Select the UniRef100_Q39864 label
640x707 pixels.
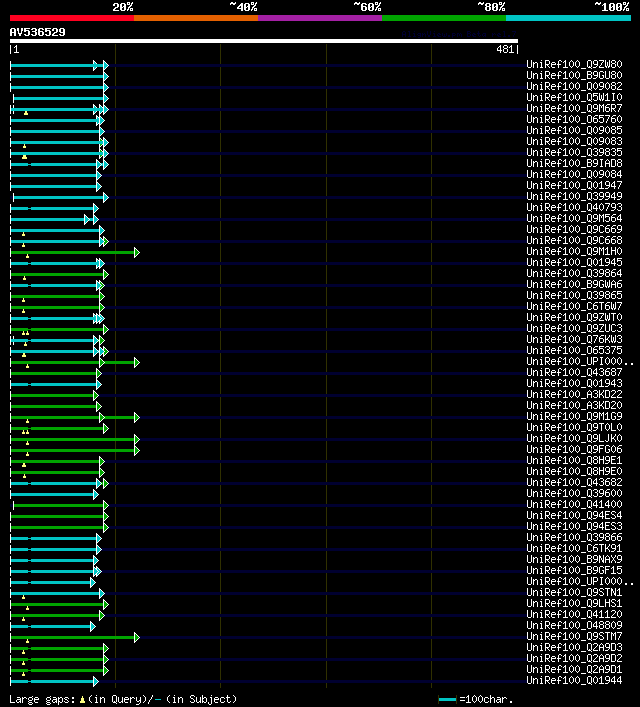point(574,273)
